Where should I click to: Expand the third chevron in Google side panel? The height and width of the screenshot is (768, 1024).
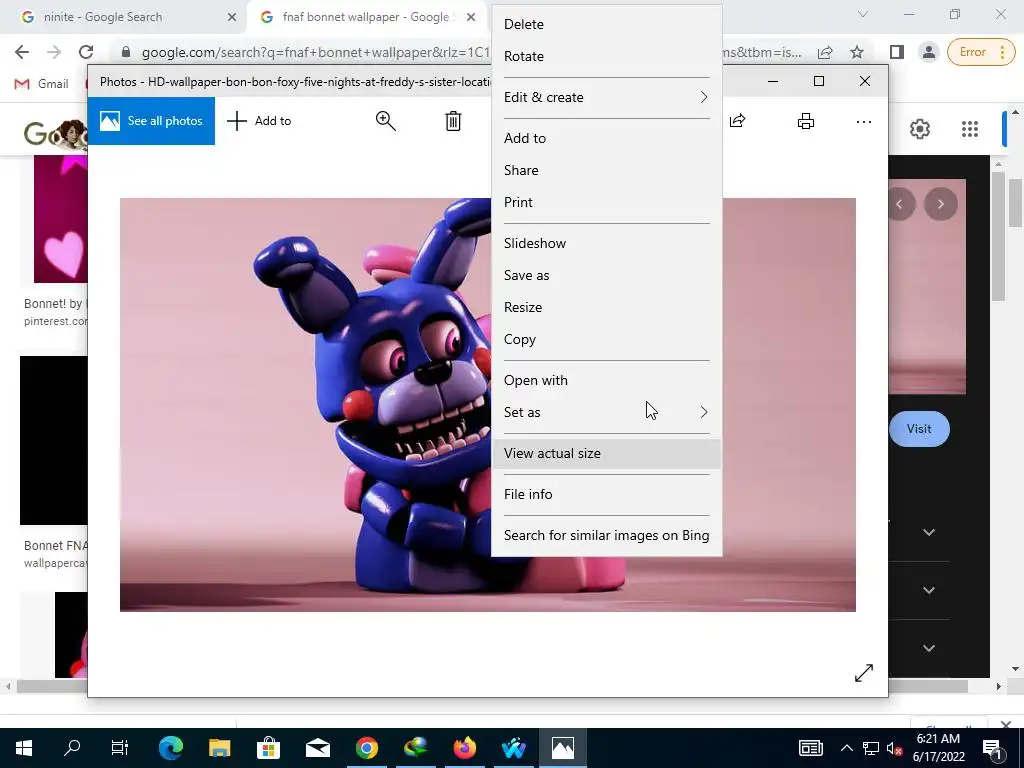pyautogui.click(x=929, y=648)
